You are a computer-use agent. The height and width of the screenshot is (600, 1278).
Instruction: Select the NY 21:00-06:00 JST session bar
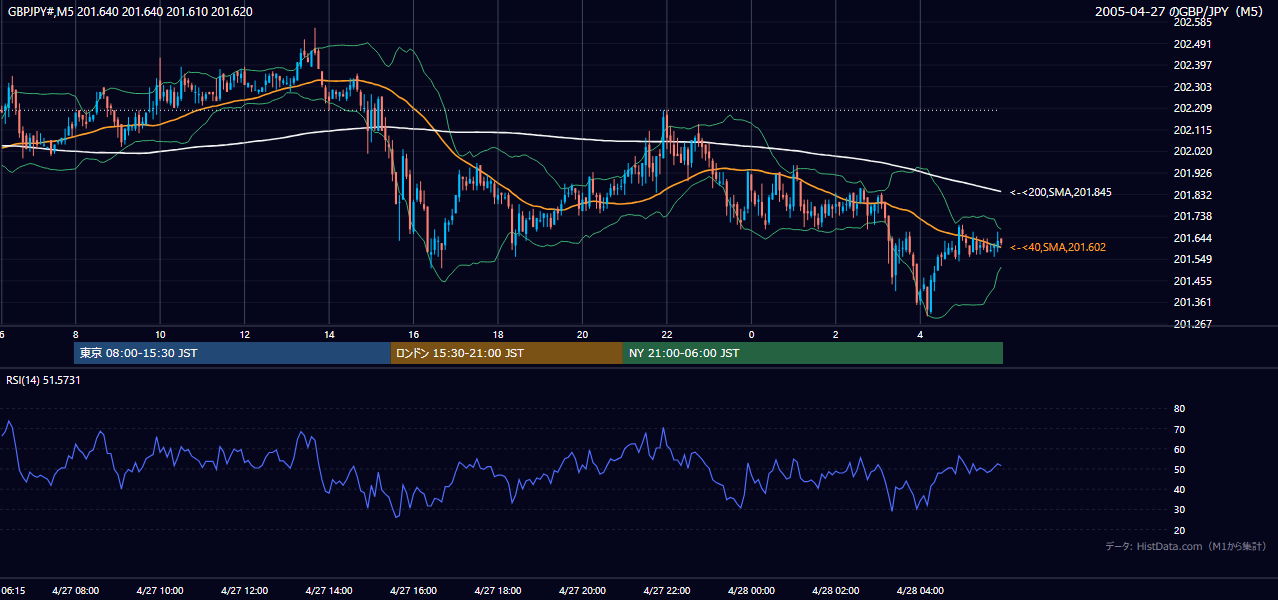click(x=813, y=353)
